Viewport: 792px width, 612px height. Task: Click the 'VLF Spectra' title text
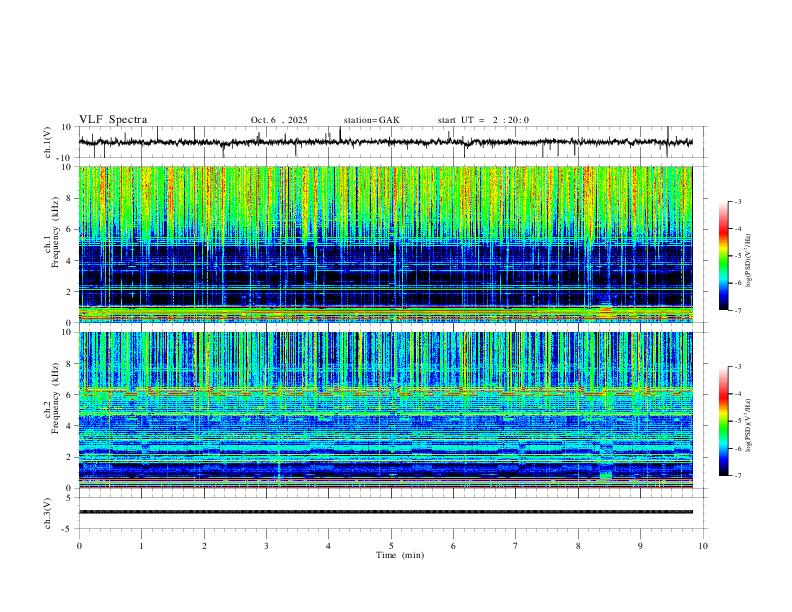pos(113,120)
